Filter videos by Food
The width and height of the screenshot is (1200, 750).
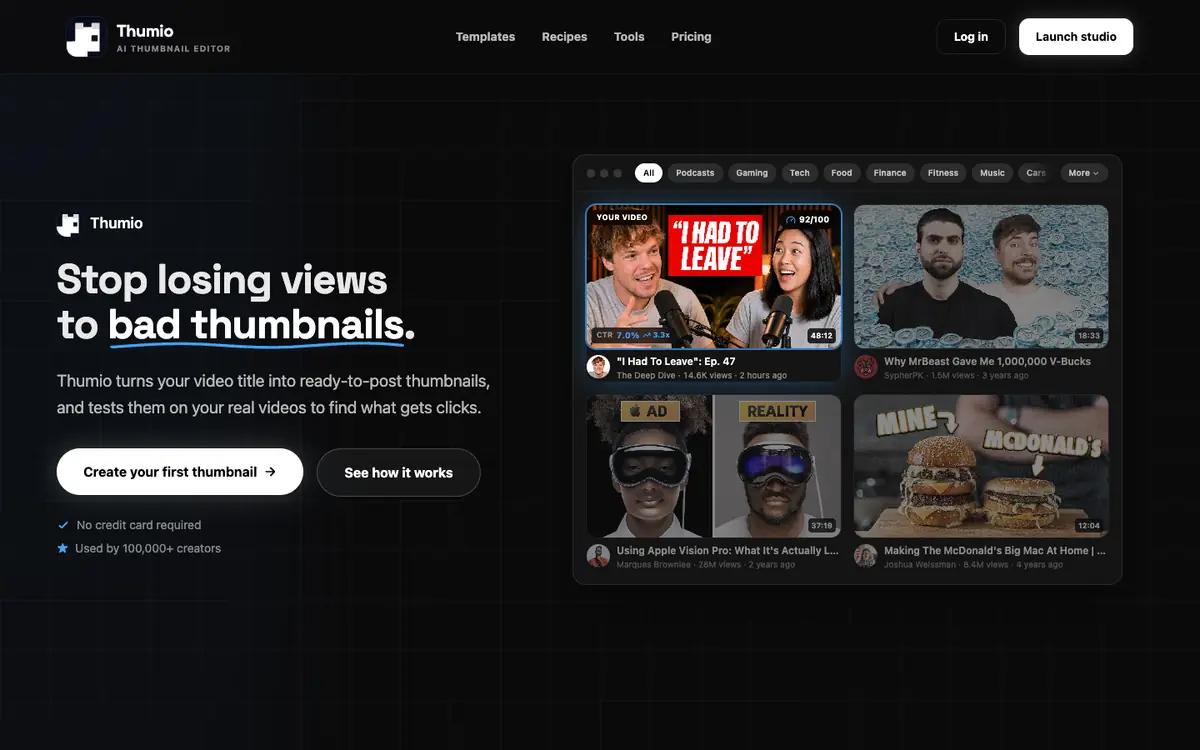(x=842, y=173)
